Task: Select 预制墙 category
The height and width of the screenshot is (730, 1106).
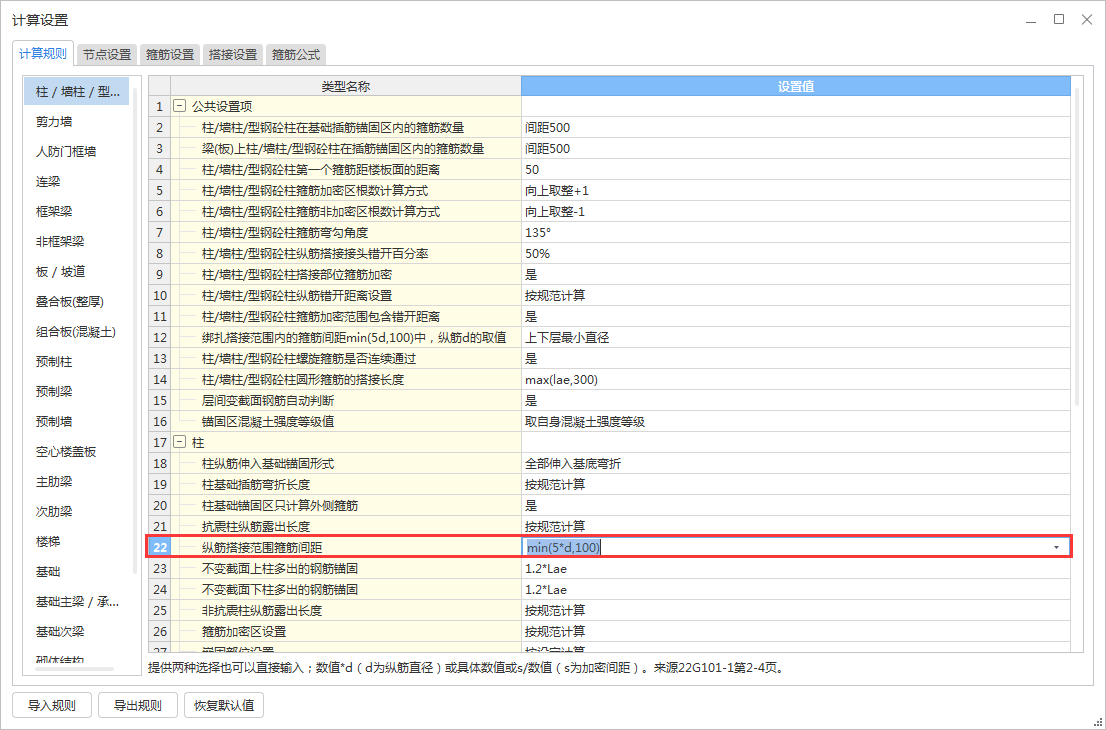Action: pos(77,422)
